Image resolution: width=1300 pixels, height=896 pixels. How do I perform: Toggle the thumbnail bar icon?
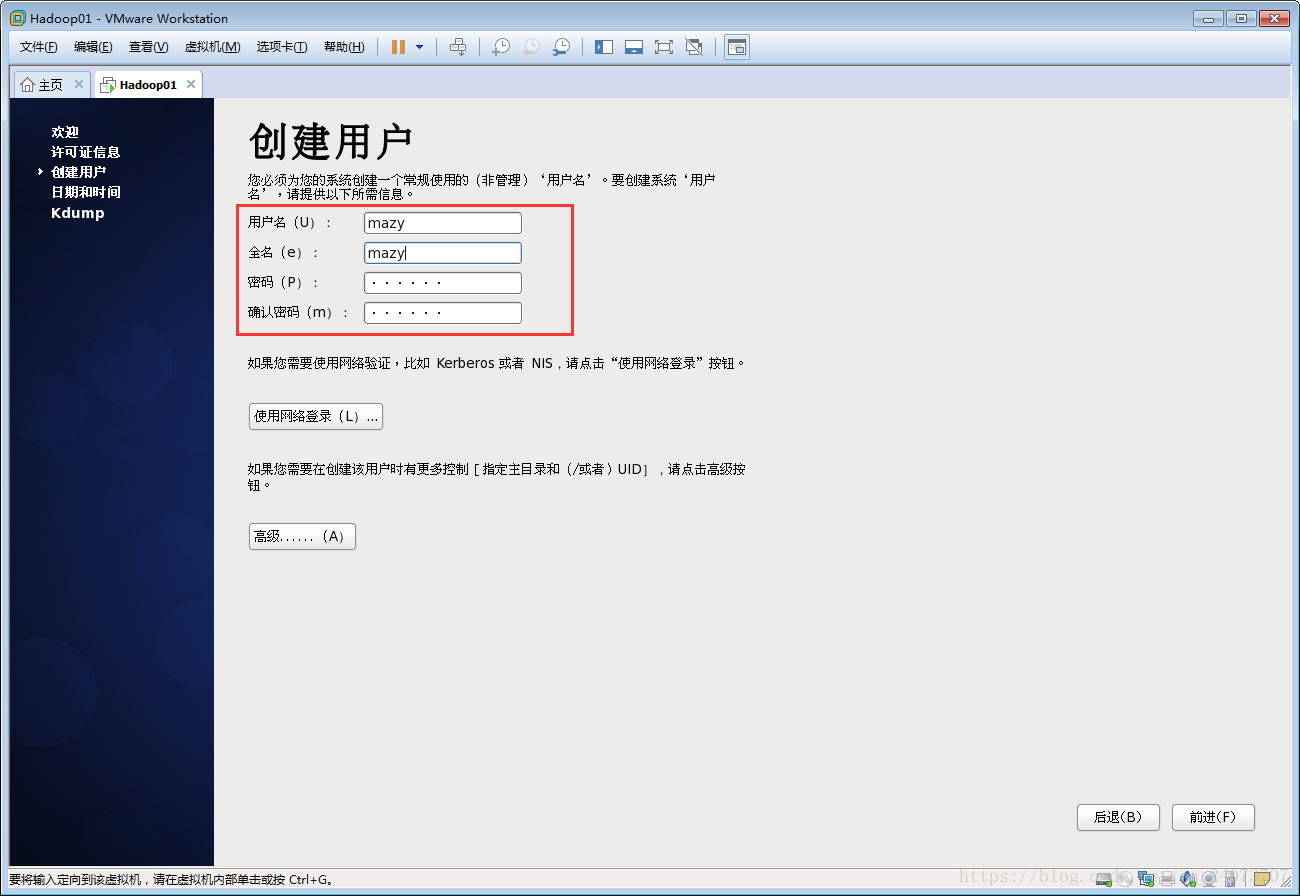[x=634, y=47]
